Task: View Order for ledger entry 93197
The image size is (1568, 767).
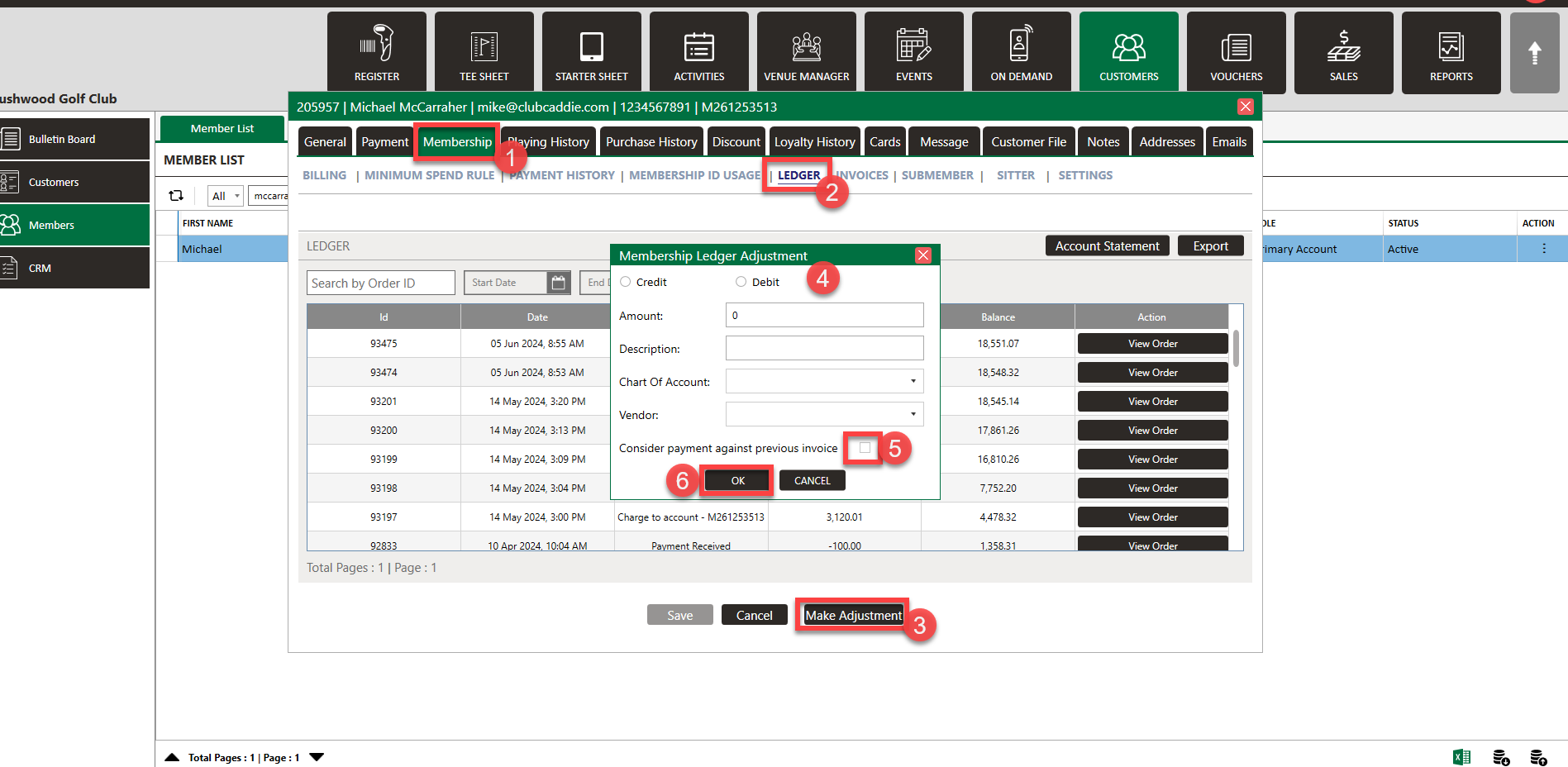Action: pos(1153,517)
